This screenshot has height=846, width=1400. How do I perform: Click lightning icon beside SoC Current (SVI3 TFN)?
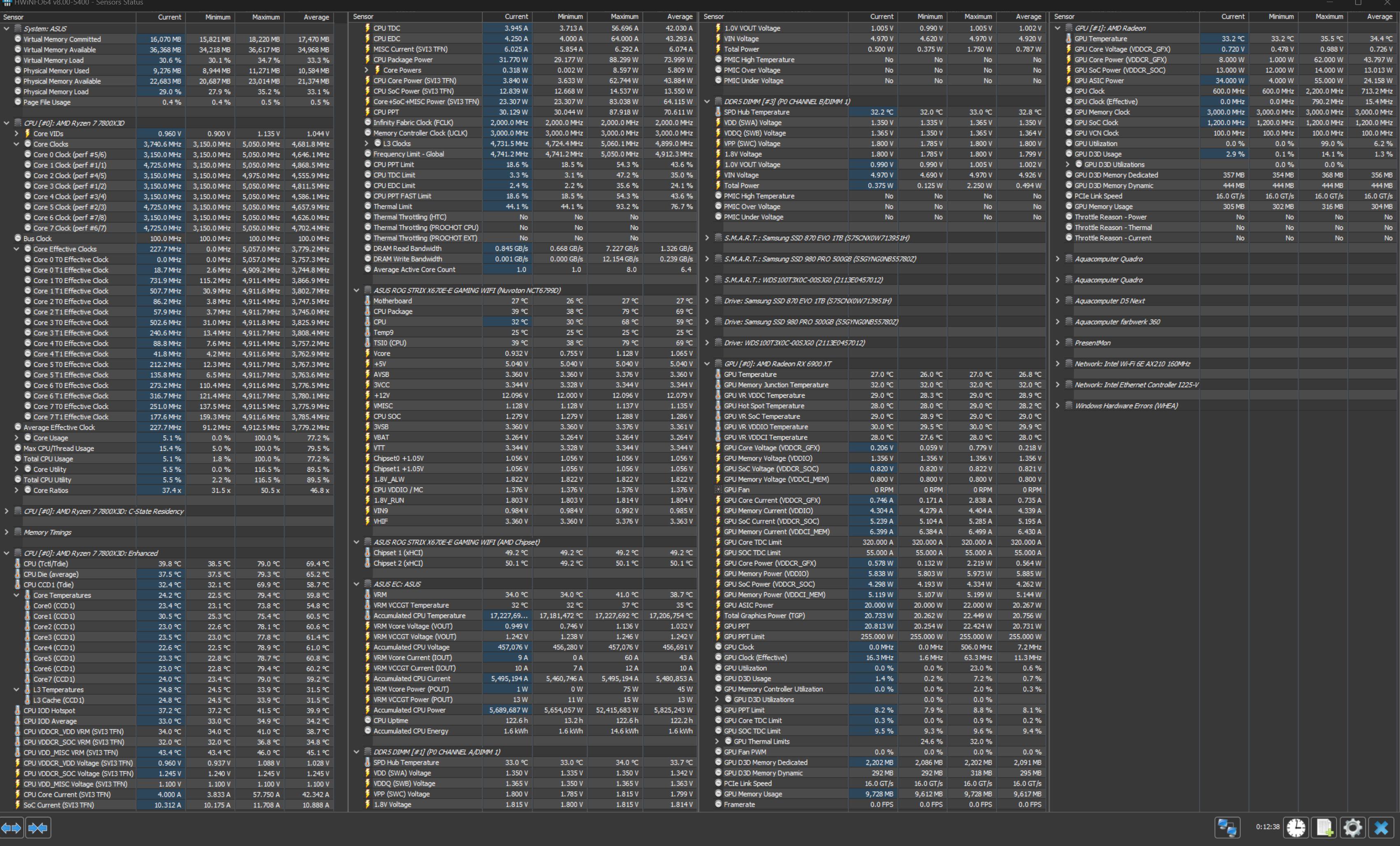[x=18, y=805]
